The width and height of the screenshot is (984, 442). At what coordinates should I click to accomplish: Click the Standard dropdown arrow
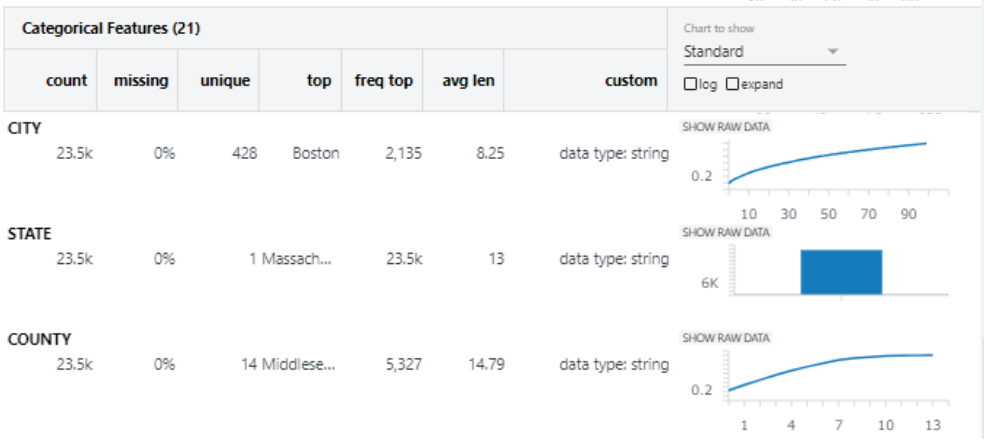coord(833,51)
